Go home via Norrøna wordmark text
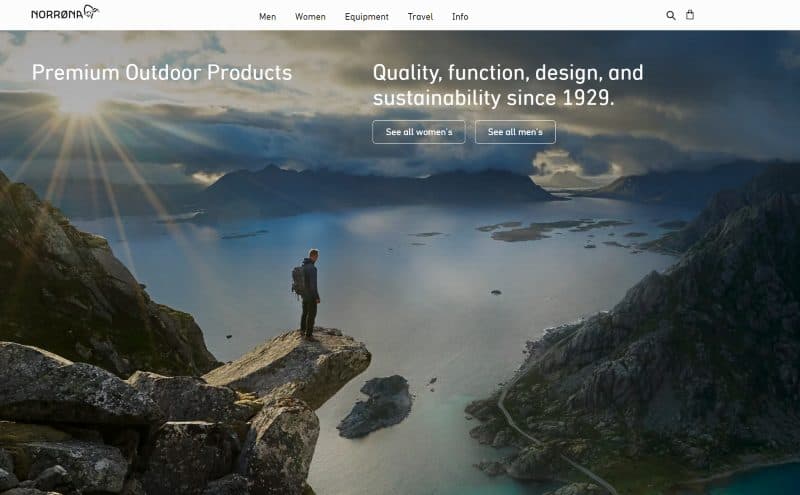 tap(56, 15)
